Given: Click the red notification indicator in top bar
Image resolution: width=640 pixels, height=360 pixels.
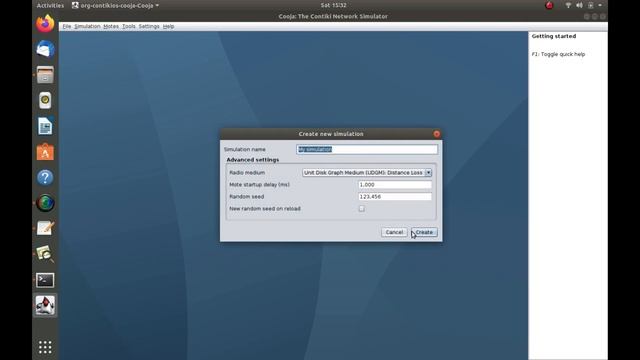Looking at the screenshot, I should point(549,5).
